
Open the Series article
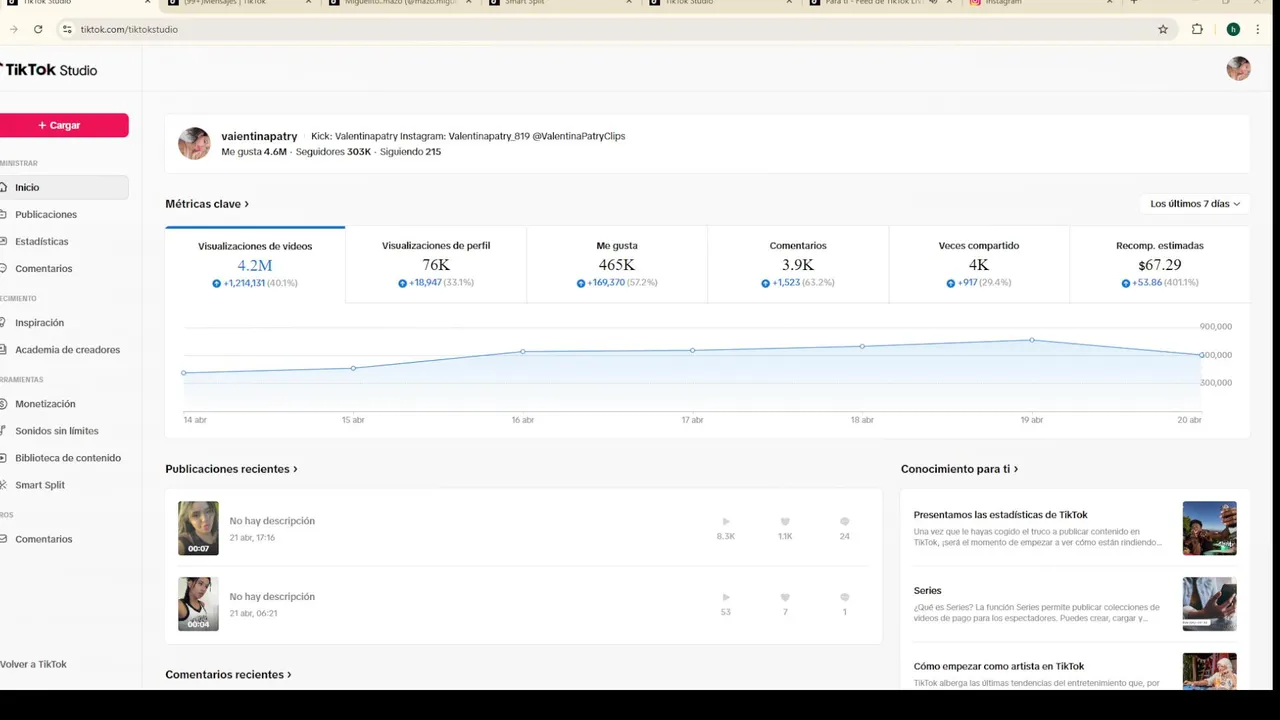(927, 590)
